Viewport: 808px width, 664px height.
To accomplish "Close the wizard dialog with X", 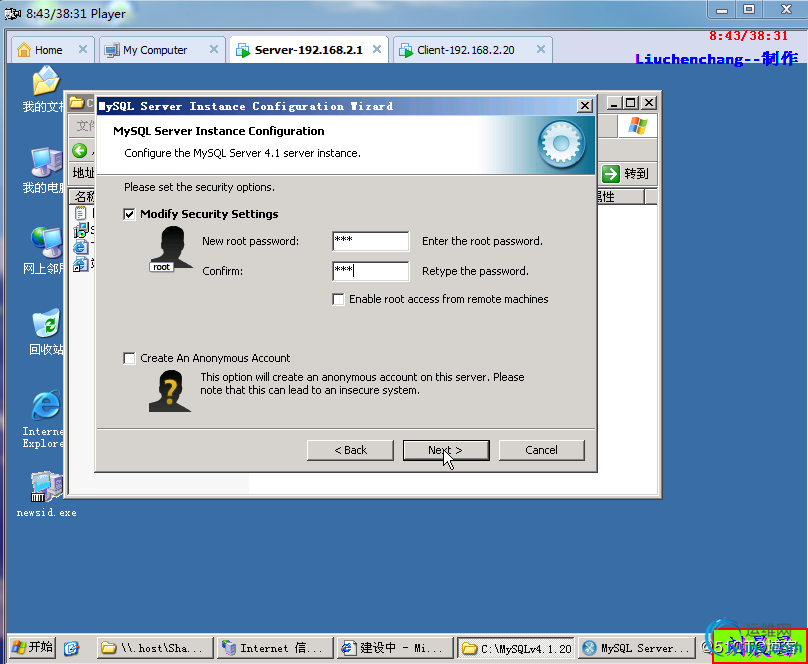I will (584, 106).
